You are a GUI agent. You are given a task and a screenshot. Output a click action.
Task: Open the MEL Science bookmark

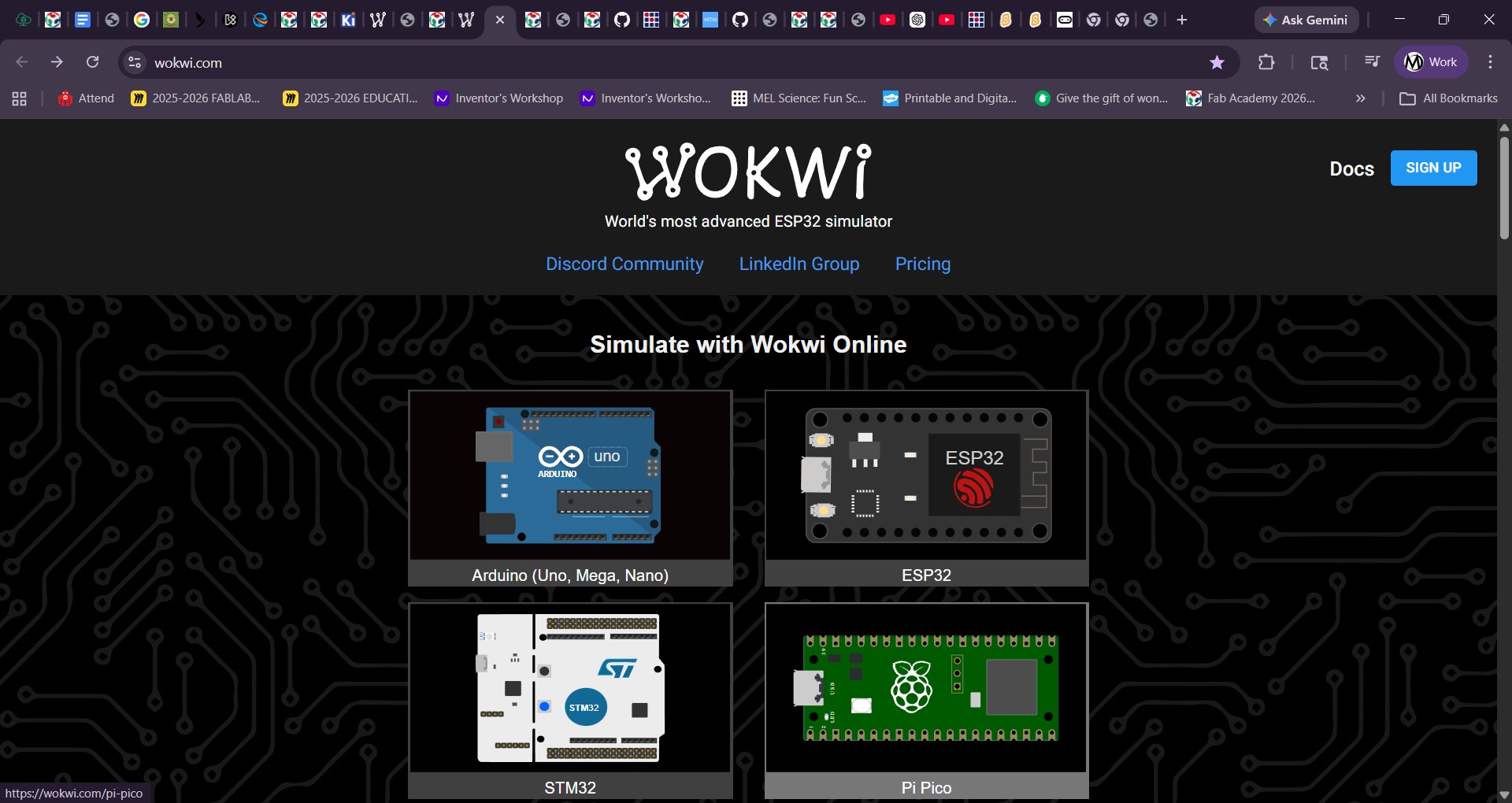(799, 98)
